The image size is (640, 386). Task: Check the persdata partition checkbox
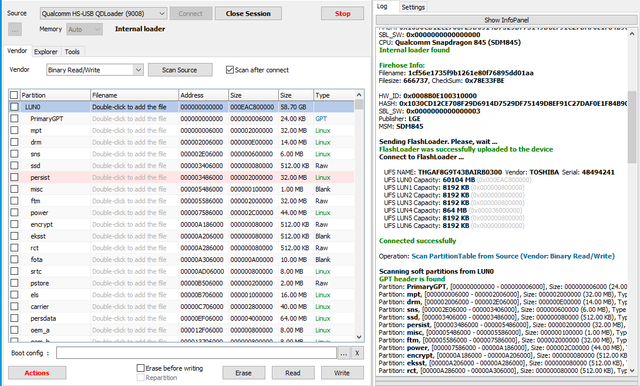[14, 318]
